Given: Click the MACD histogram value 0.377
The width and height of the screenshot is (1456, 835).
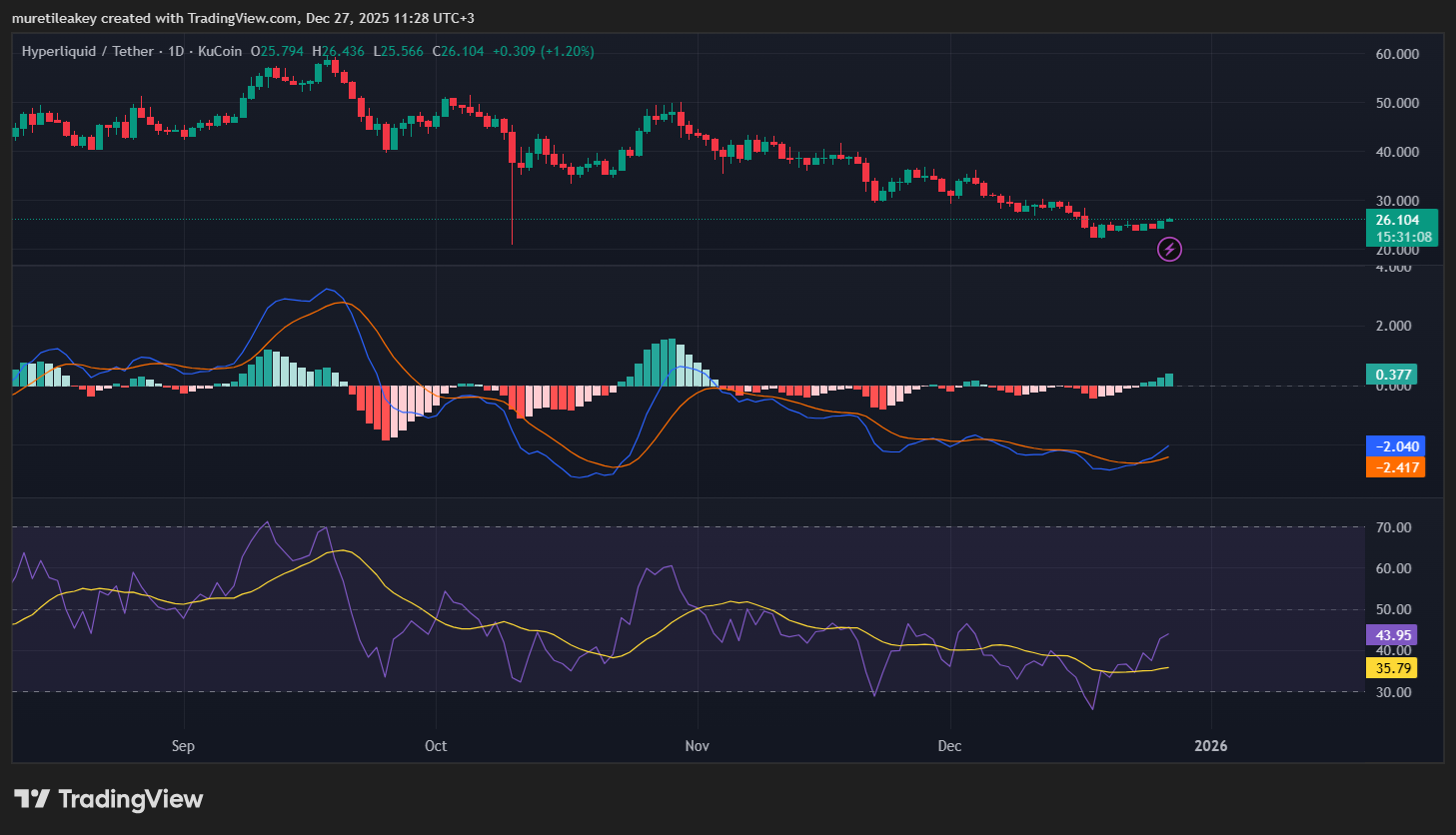Looking at the screenshot, I should pos(1393,375).
